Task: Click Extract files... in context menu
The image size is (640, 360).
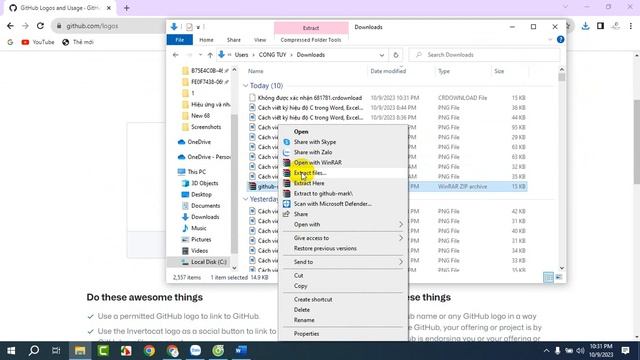Action: pos(310,173)
